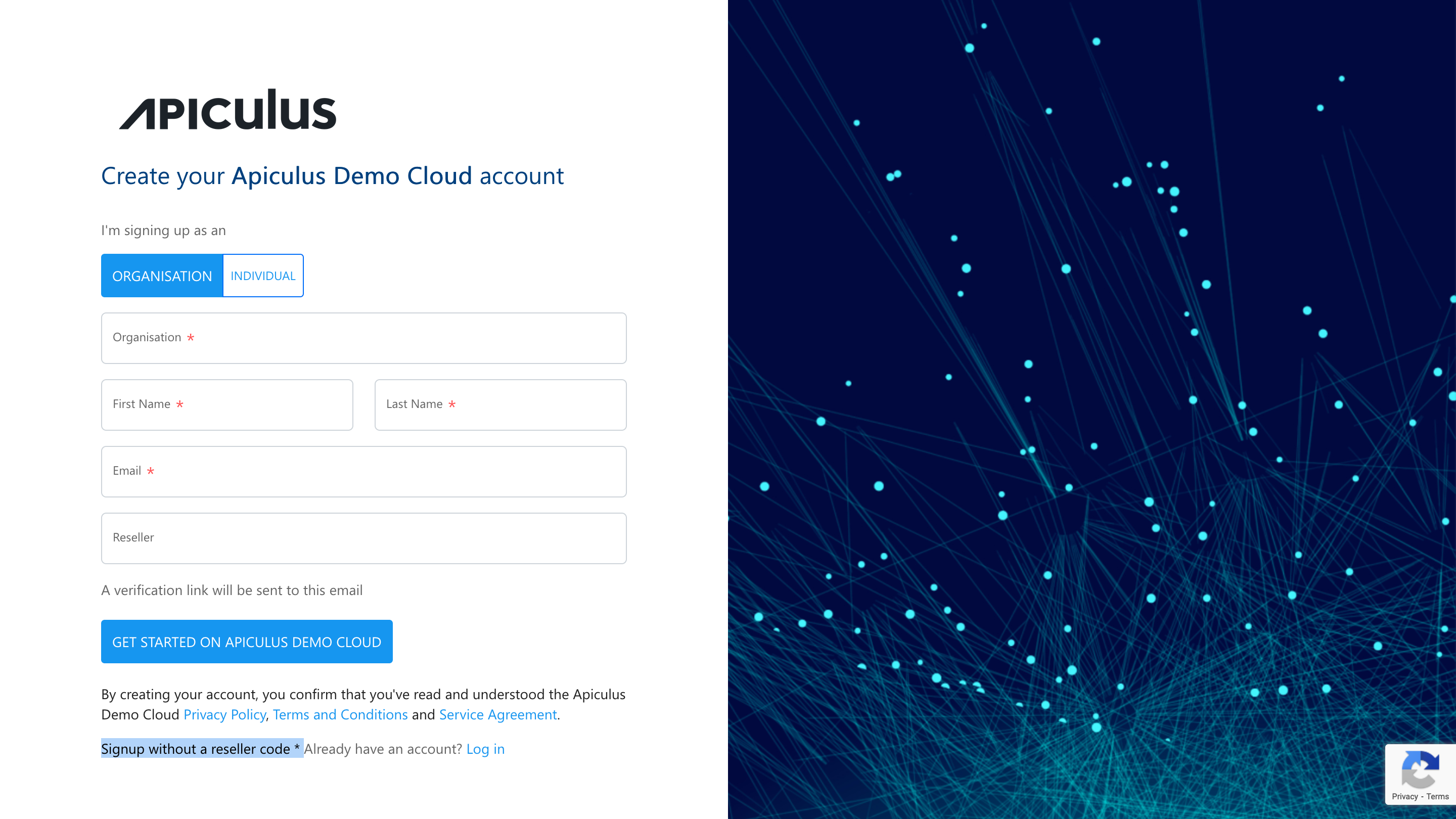Viewport: 1456px width, 819px height.
Task: Open reCAPTCHA Terms link
Action: point(1437,796)
